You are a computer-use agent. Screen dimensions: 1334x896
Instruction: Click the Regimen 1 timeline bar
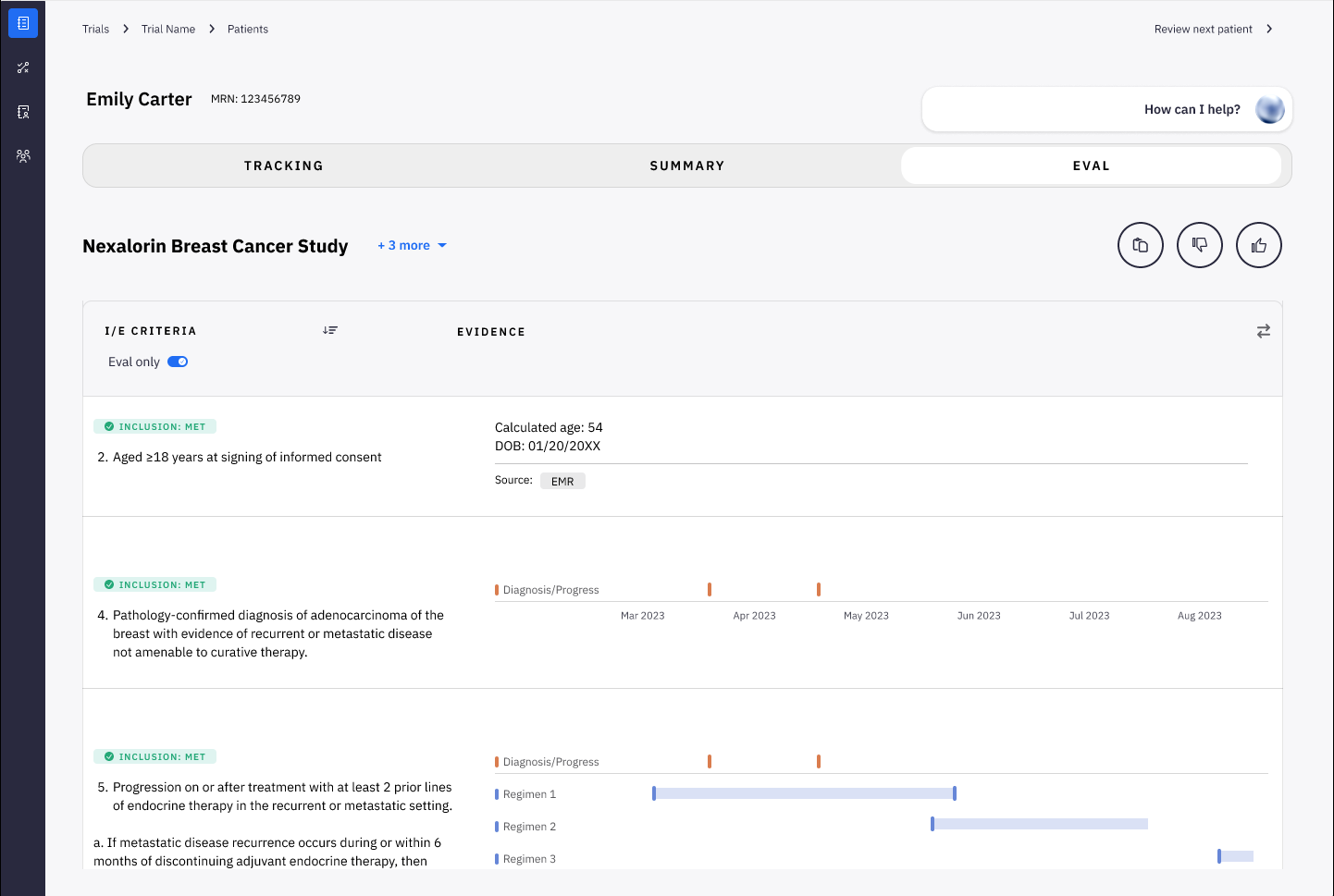point(803,793)
